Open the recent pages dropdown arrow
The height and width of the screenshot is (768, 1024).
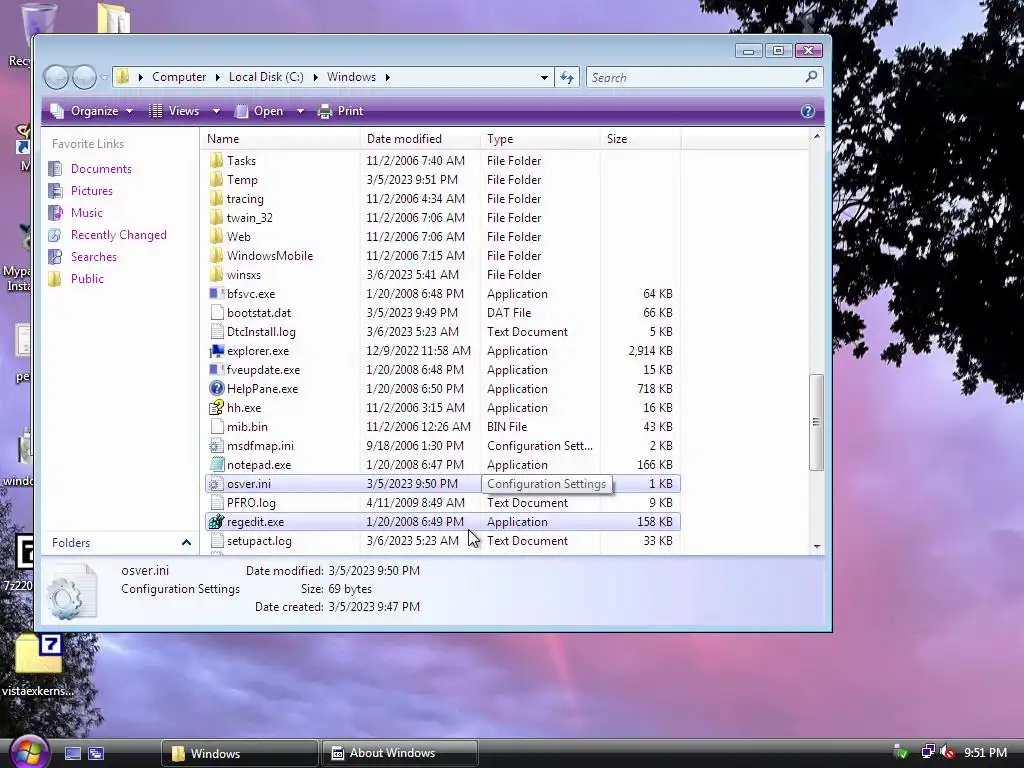click(x=104, y=78)
